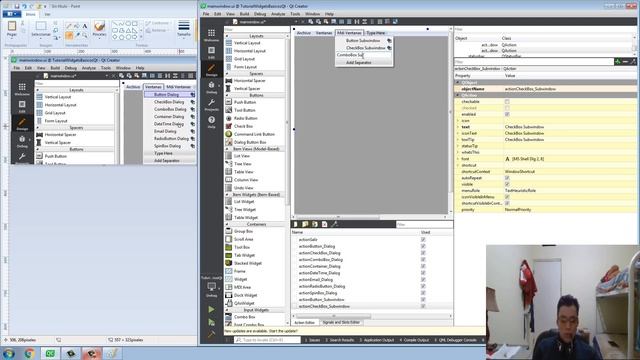The height and width of the screenshot is (360, 640).
Task: Open Application Output pane
Action: [377, 340]
